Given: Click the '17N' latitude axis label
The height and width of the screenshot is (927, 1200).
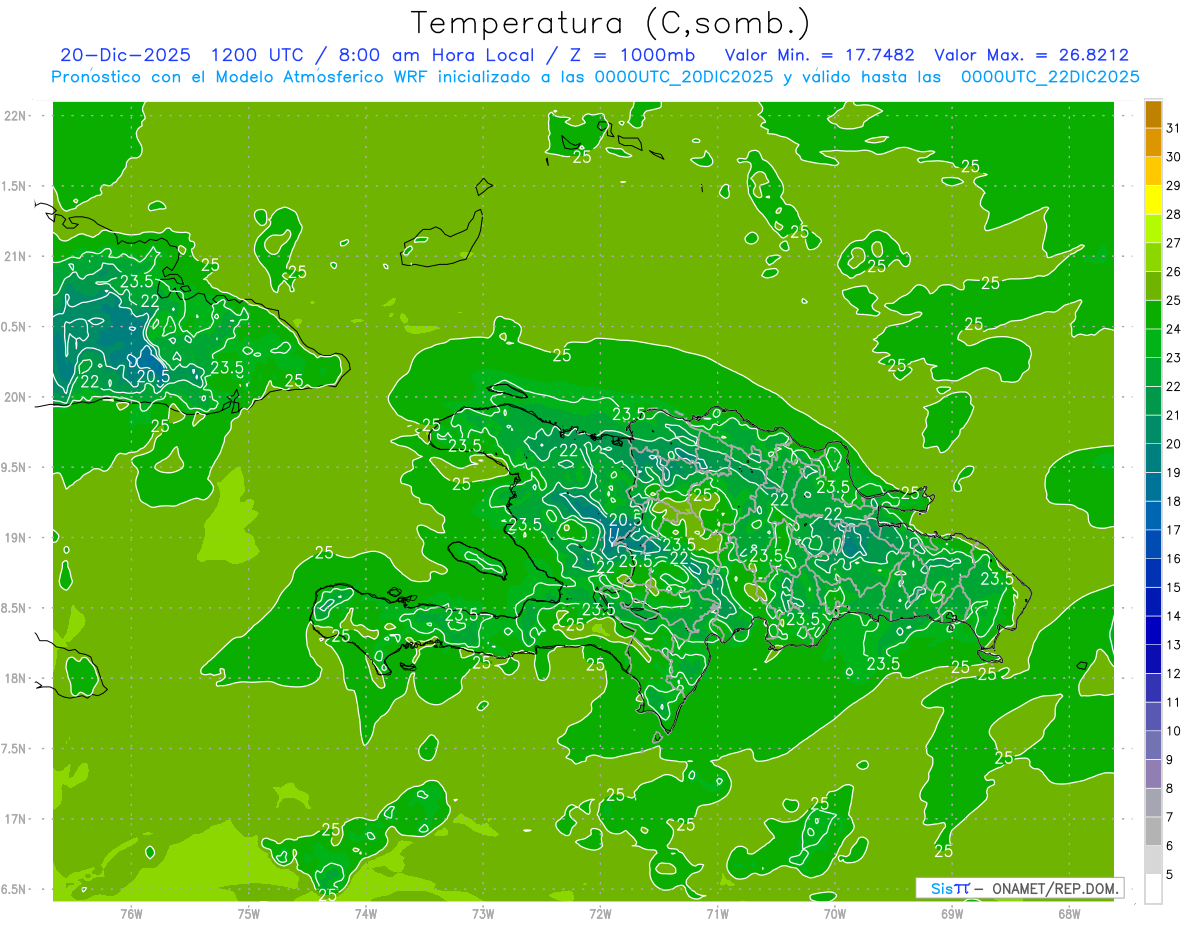Looking at the screenshot, I should [15, 819].
